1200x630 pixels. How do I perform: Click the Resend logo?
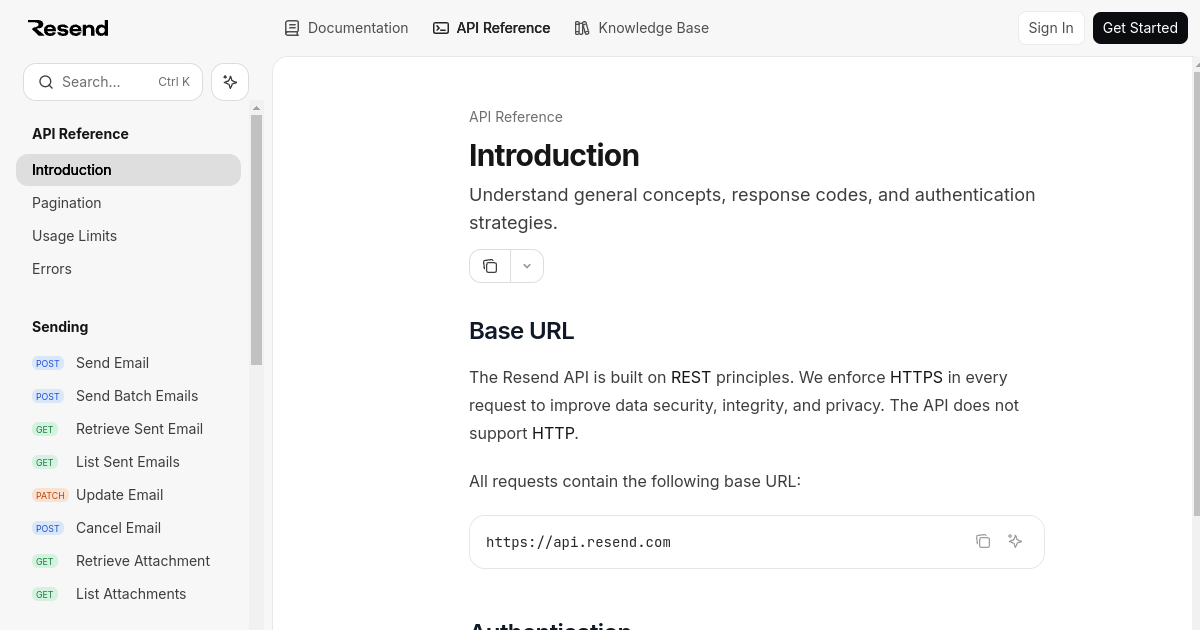68,28
